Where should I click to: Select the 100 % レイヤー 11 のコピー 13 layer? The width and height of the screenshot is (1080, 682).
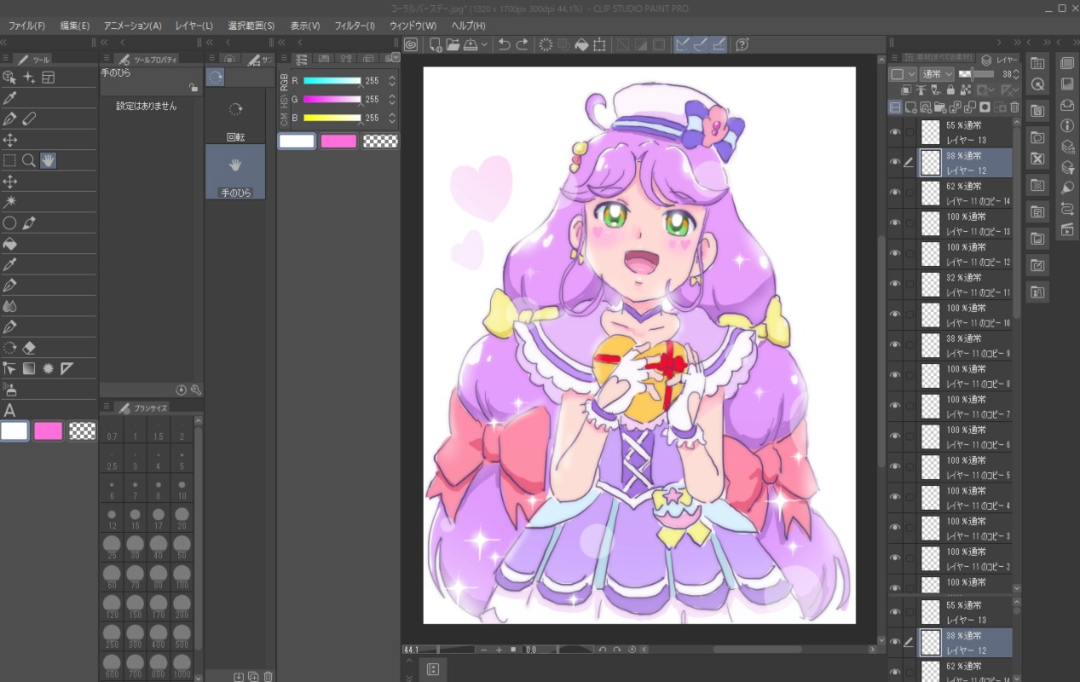click(977, 224)
